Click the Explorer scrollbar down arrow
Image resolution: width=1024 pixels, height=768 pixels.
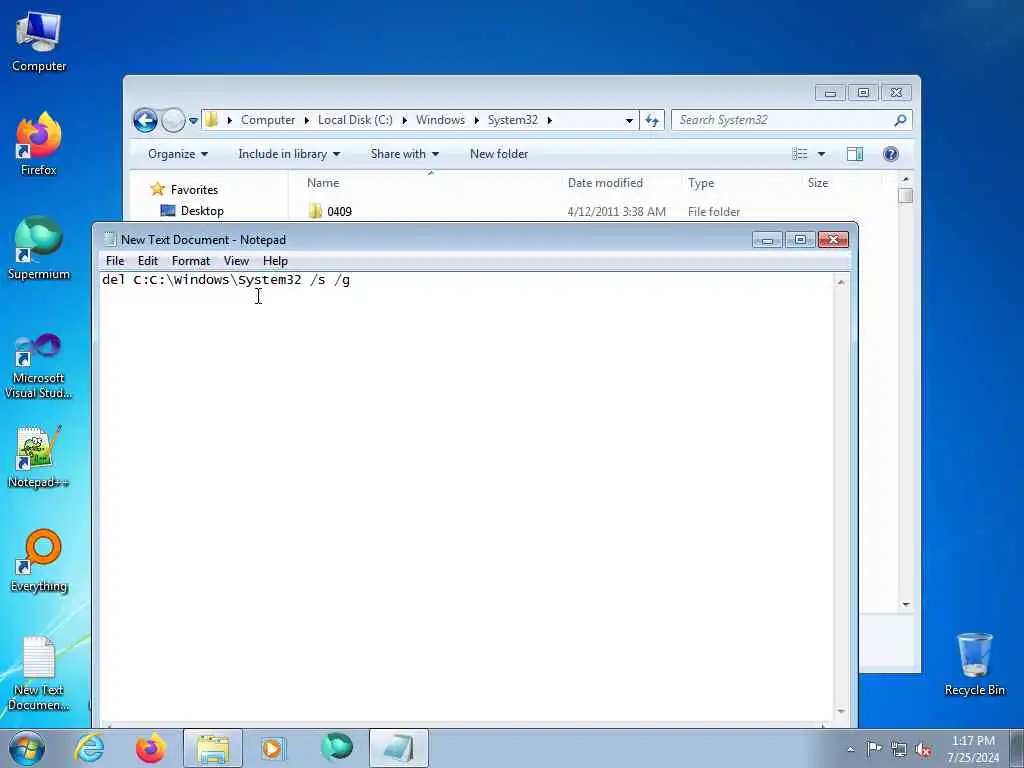pyautogui.click(x=905, y=605)
